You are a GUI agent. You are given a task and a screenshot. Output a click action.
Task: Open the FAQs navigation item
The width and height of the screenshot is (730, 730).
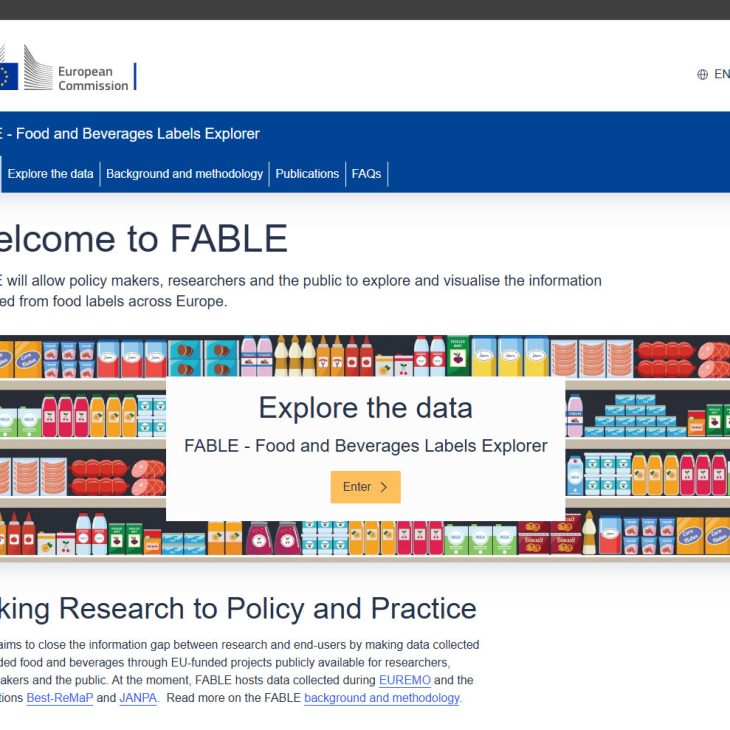tap(366, 174)
